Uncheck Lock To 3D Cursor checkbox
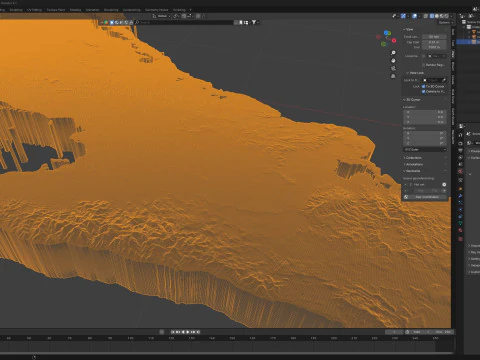This screenshot has height=360, width=480. click(x=424, y=86)
